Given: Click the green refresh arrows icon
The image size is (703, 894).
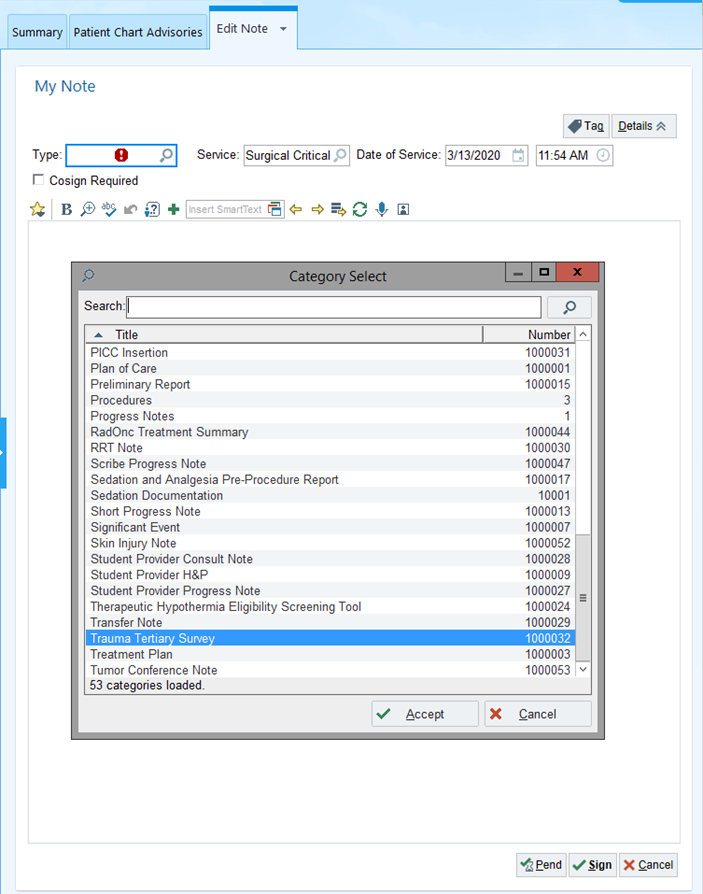Looking at the screenshot, I should tap(360, 210).
